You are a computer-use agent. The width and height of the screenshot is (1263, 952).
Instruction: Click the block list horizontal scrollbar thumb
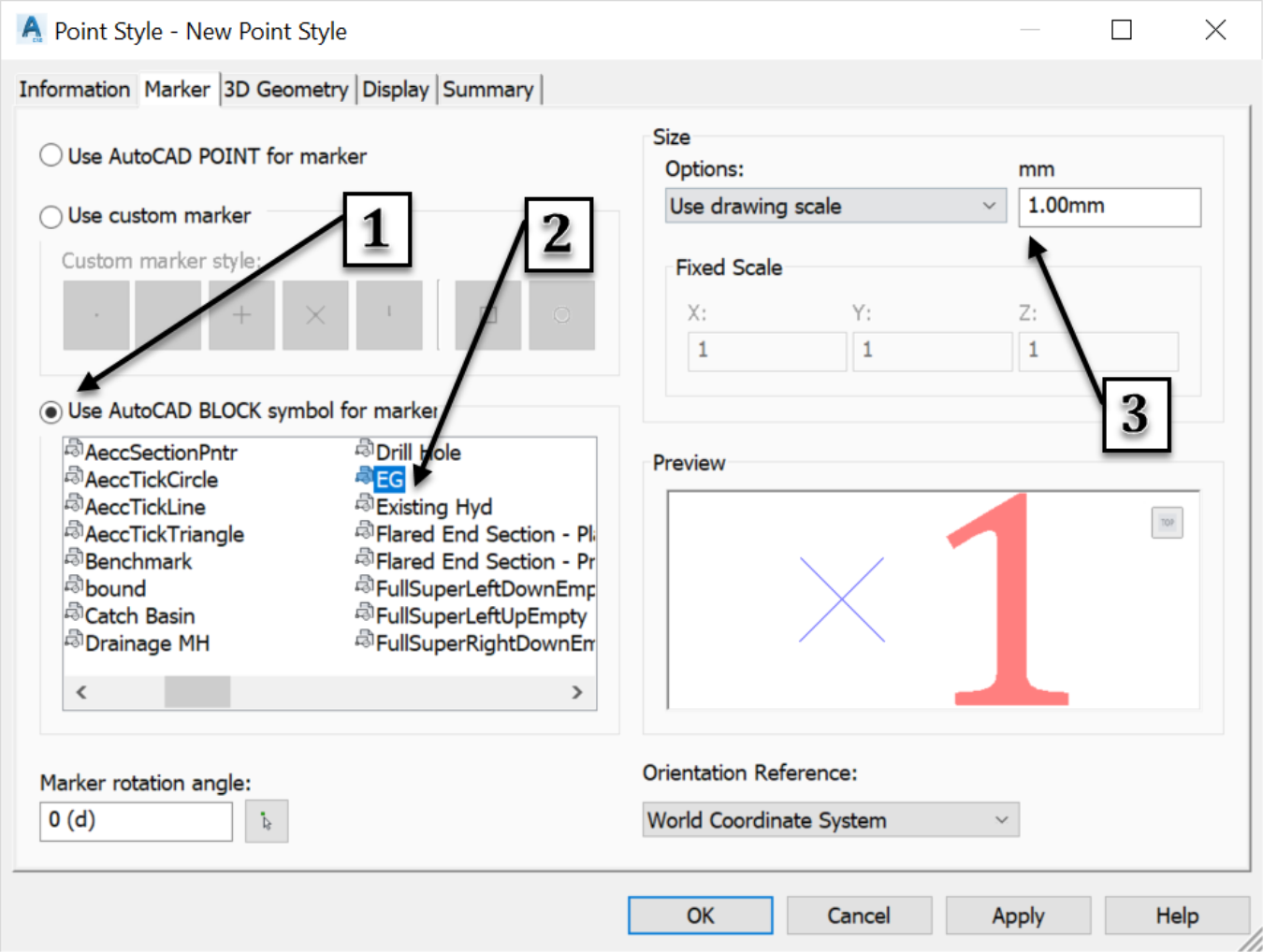tap(197, 692)
